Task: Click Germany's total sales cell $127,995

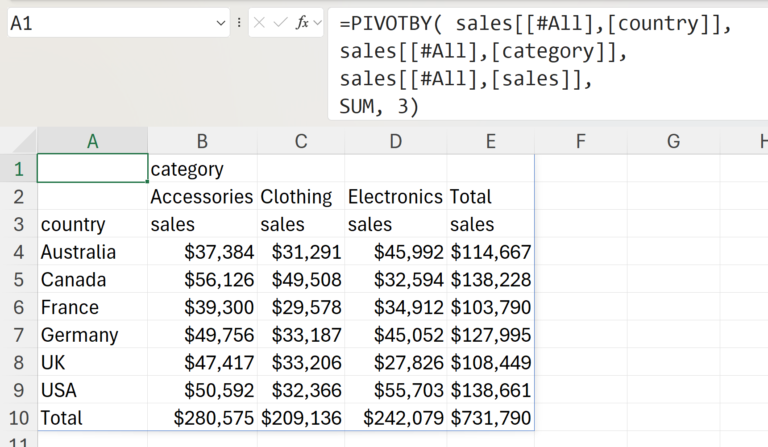Action: tap(490, 335)
